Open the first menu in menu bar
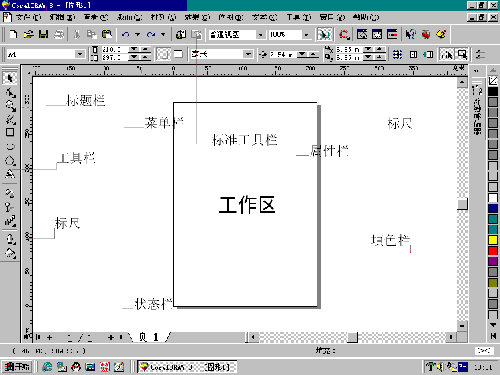Image resolution: width=500 pixels, height=375 pixels. pos(28,17)
